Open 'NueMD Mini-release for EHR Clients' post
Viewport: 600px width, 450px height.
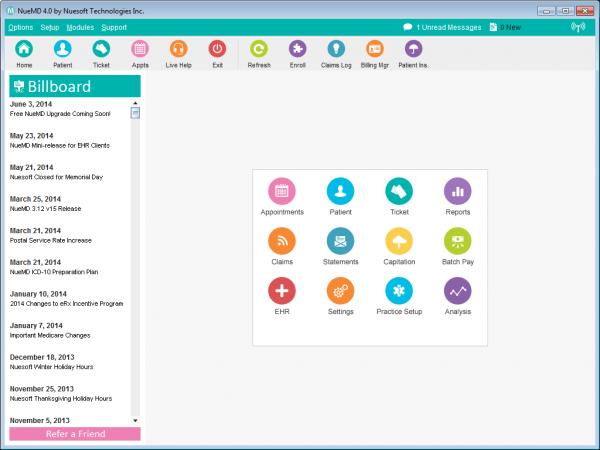pyautogui.click(x=60, y=145)
